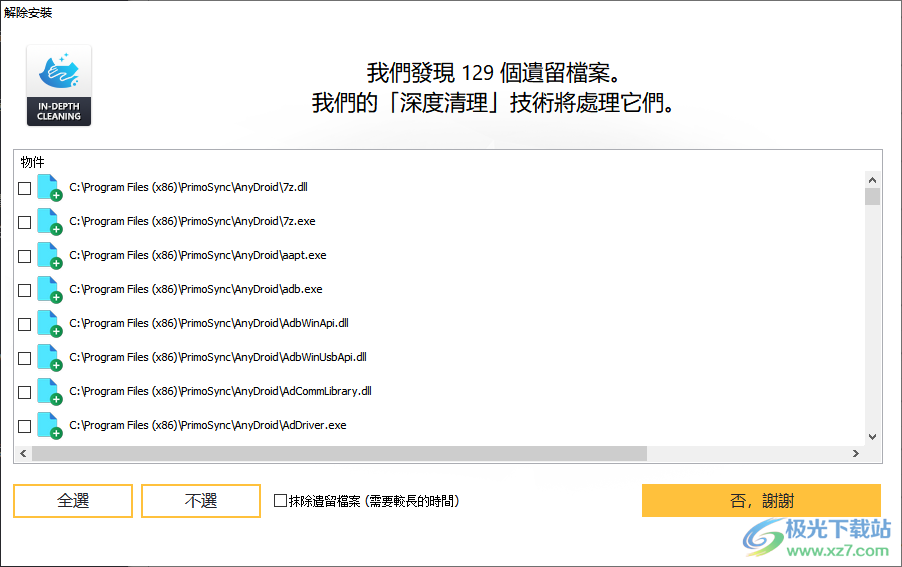Click the vertical scrollbar down arrow
Screen dimensions: 902x567
872,437
